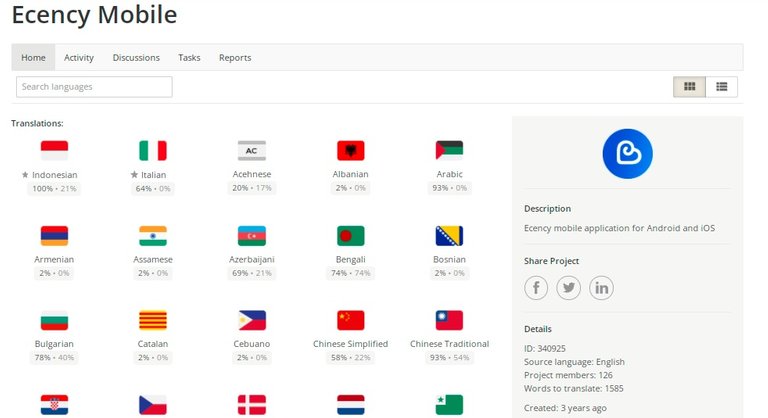The width and height of the screenshot is (768, 418).
Task: Select the Assamese flag icon
Action: point(153,236)
